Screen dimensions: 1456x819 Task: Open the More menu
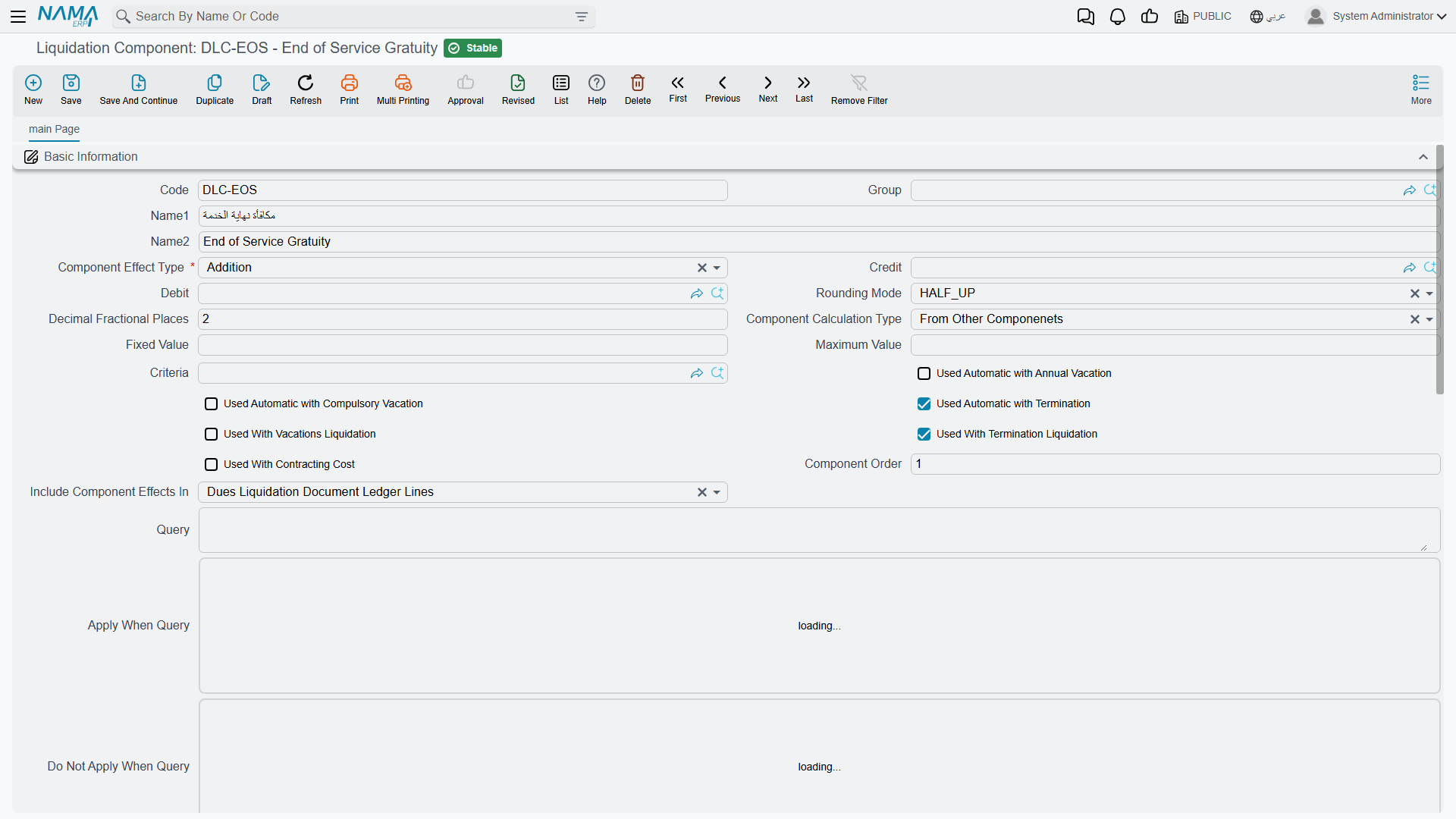tap(1421, 89)
